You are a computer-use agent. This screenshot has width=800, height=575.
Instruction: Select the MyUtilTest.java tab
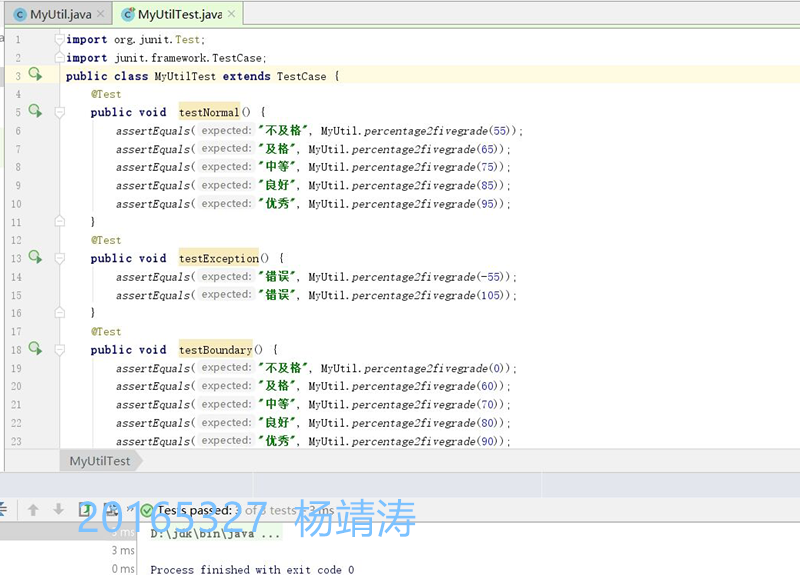(180, 14)
